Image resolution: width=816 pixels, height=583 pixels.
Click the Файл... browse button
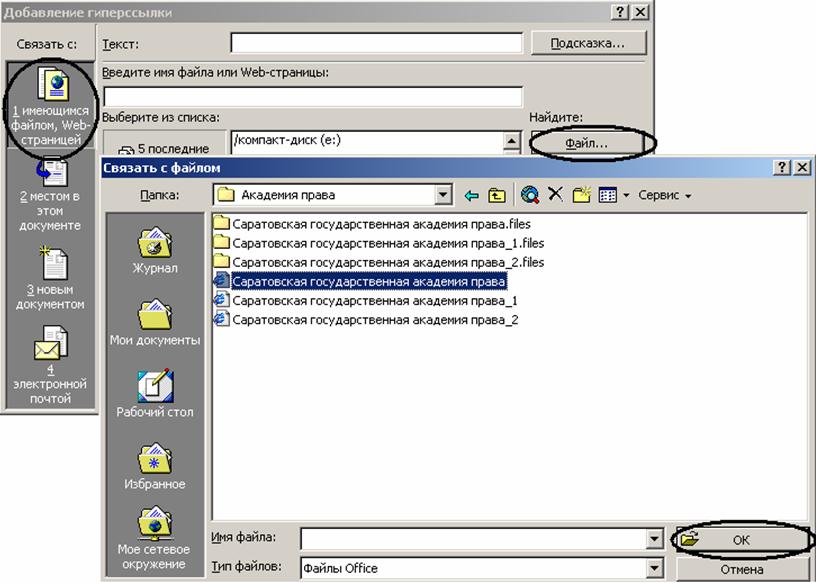pyautogui.click(x=586, y=143)
